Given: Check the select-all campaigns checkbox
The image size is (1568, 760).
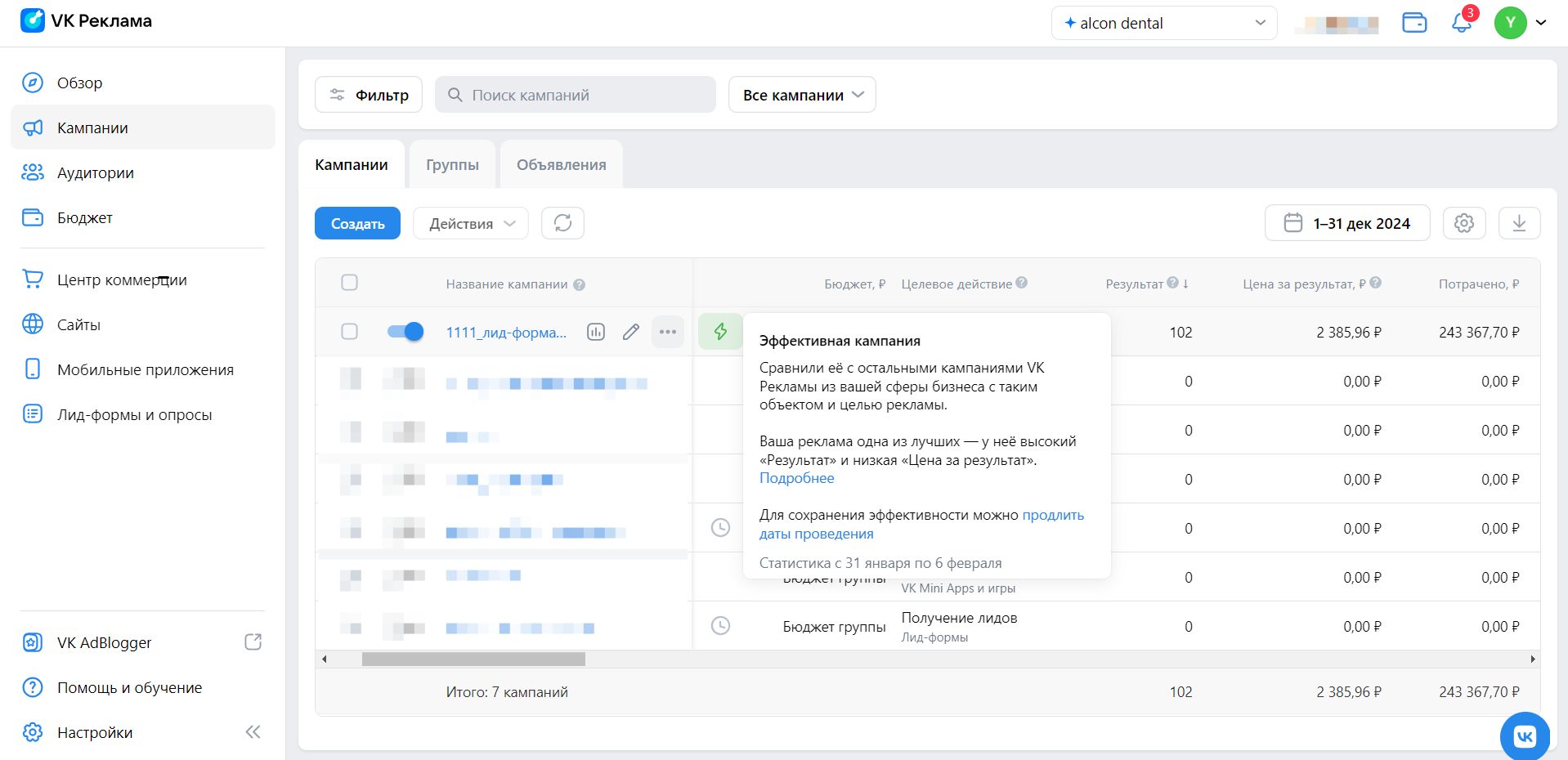Looking at the screenshot, I should (350, 283).
